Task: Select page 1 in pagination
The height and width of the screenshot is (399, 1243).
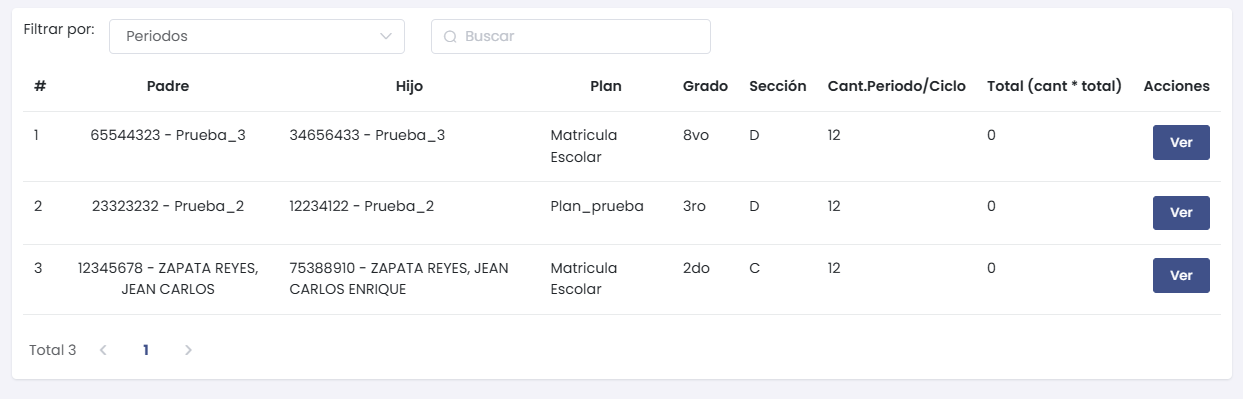Action: tap(146, 350)
